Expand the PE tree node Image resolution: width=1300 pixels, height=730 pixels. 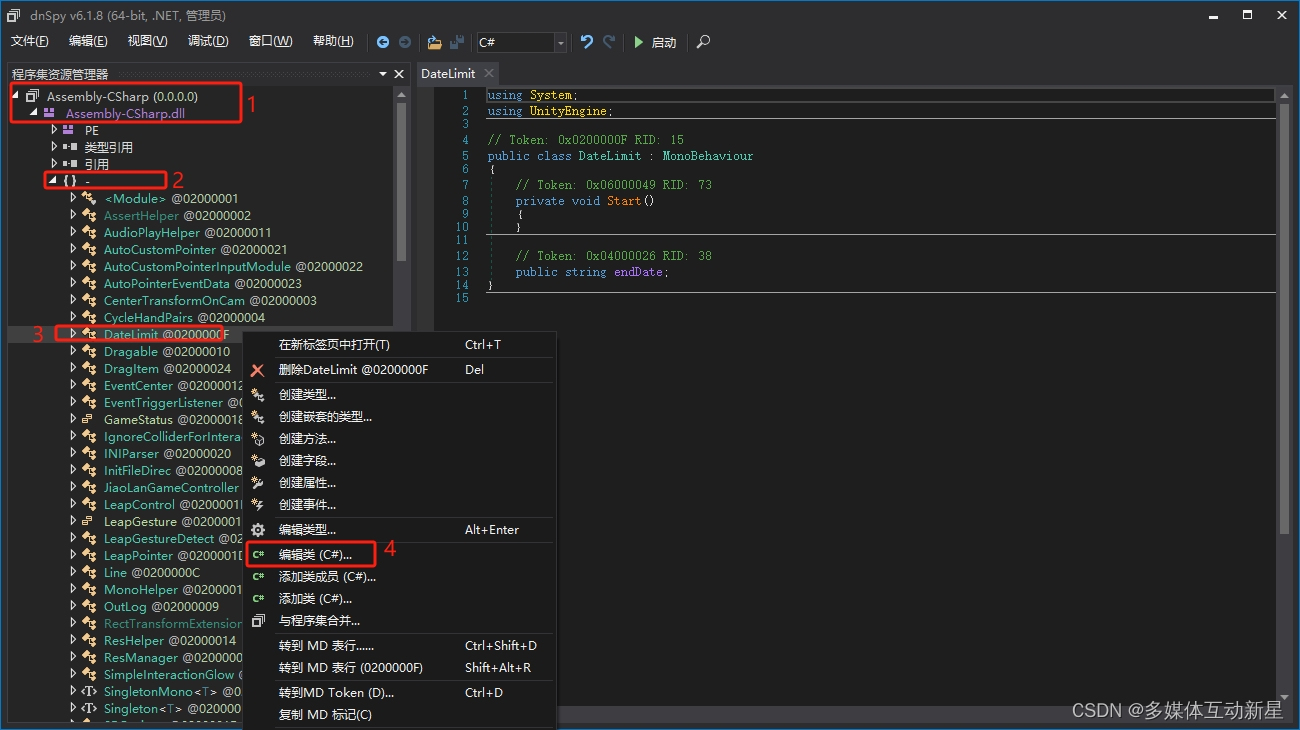coord(55,130)
